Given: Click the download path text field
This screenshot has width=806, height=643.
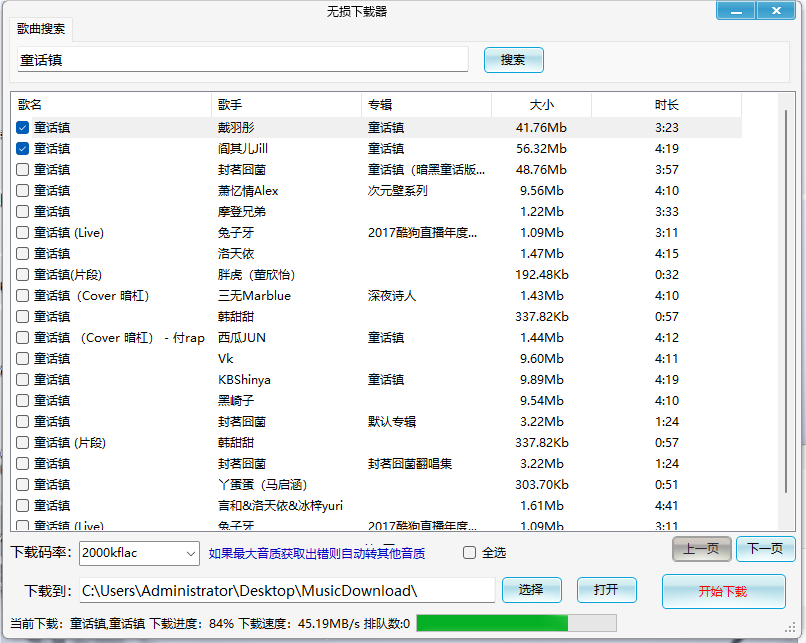Looking at the screenshot, I should [290, 590].
